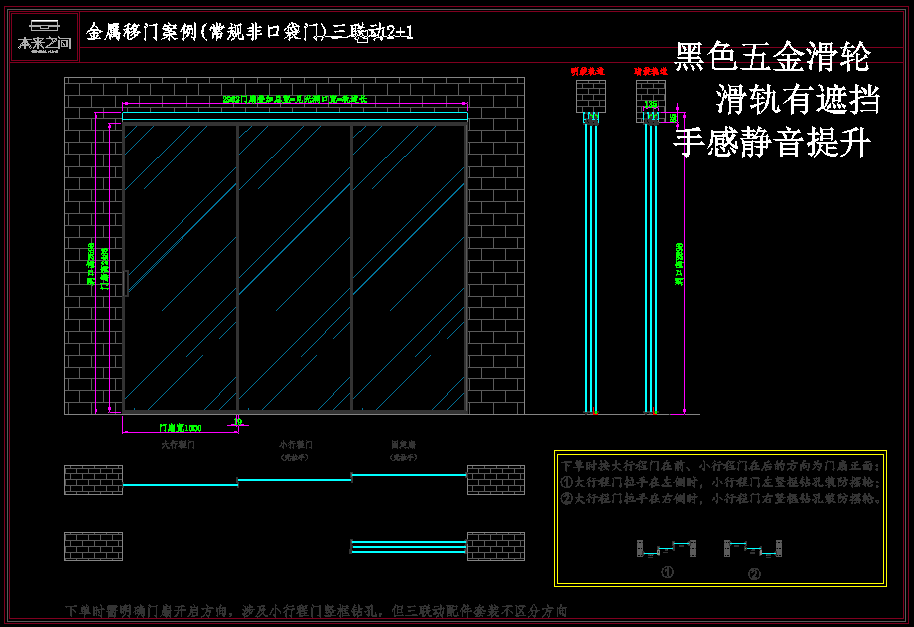914x627 pixels.
Task: Click the circled number ② under the right diagram
Action: [754, 574]
